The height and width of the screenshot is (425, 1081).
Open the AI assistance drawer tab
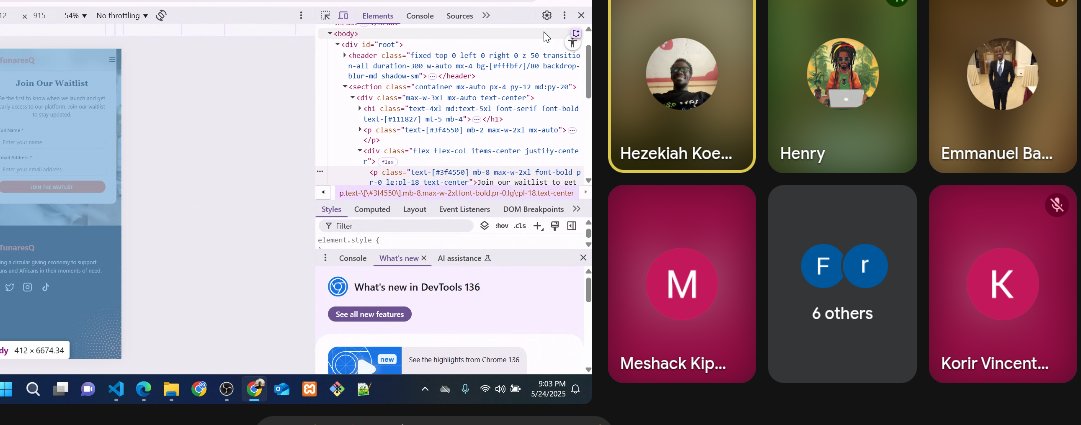coord(464,259)
